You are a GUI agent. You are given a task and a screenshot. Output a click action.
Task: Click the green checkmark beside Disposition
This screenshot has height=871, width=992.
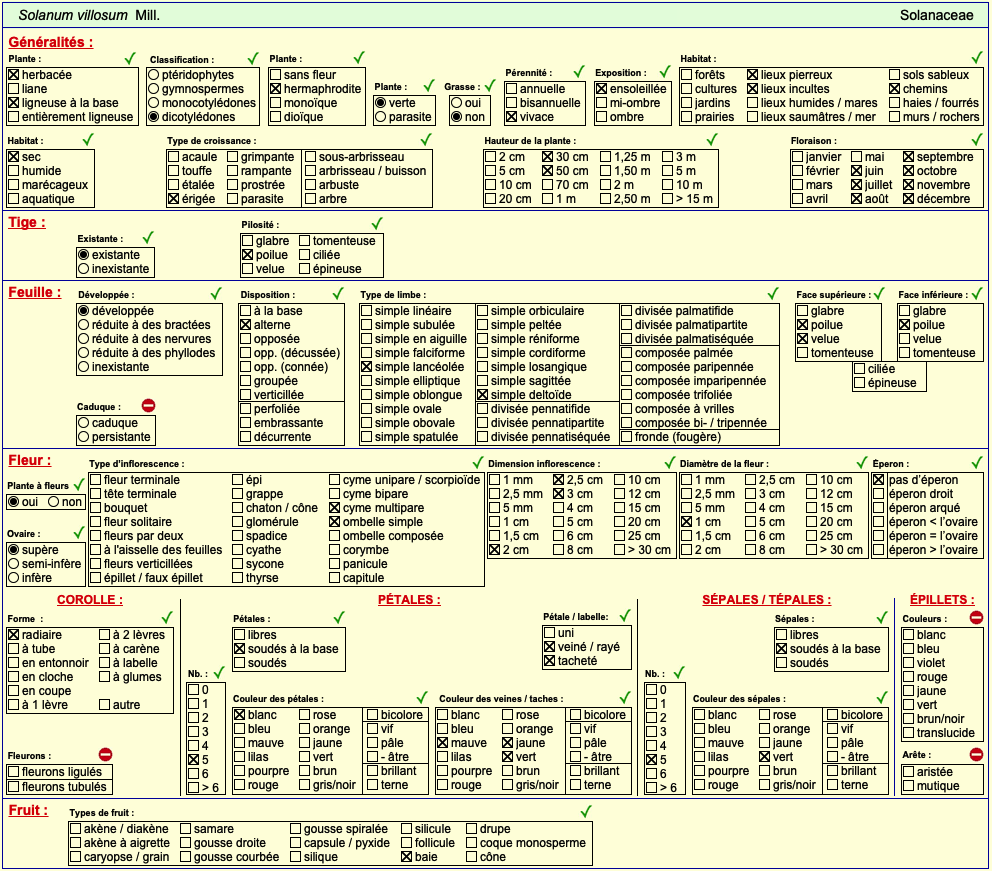click(338, 293)
